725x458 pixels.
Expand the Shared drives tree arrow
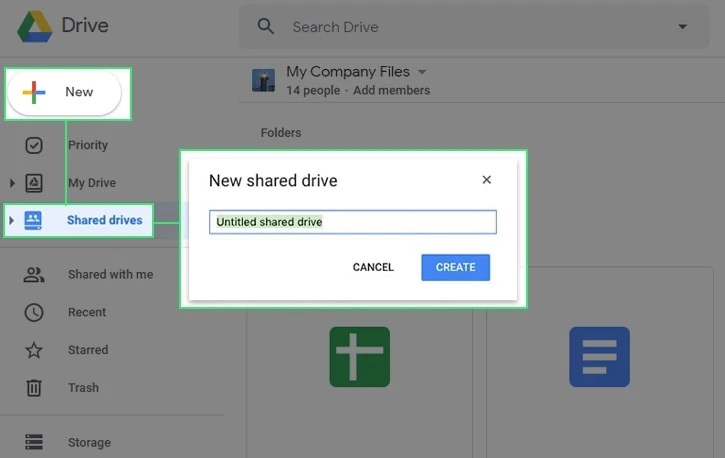[12, 220]
